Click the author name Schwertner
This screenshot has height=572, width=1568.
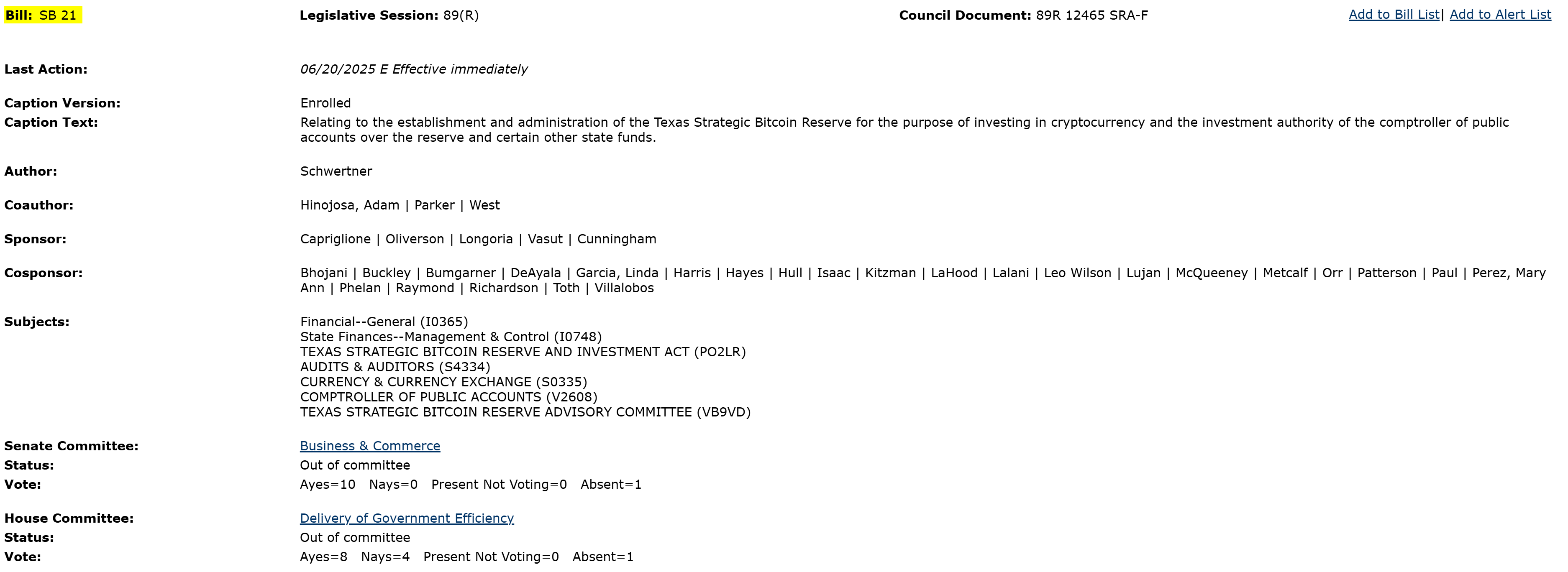click(x=336, y=171)
